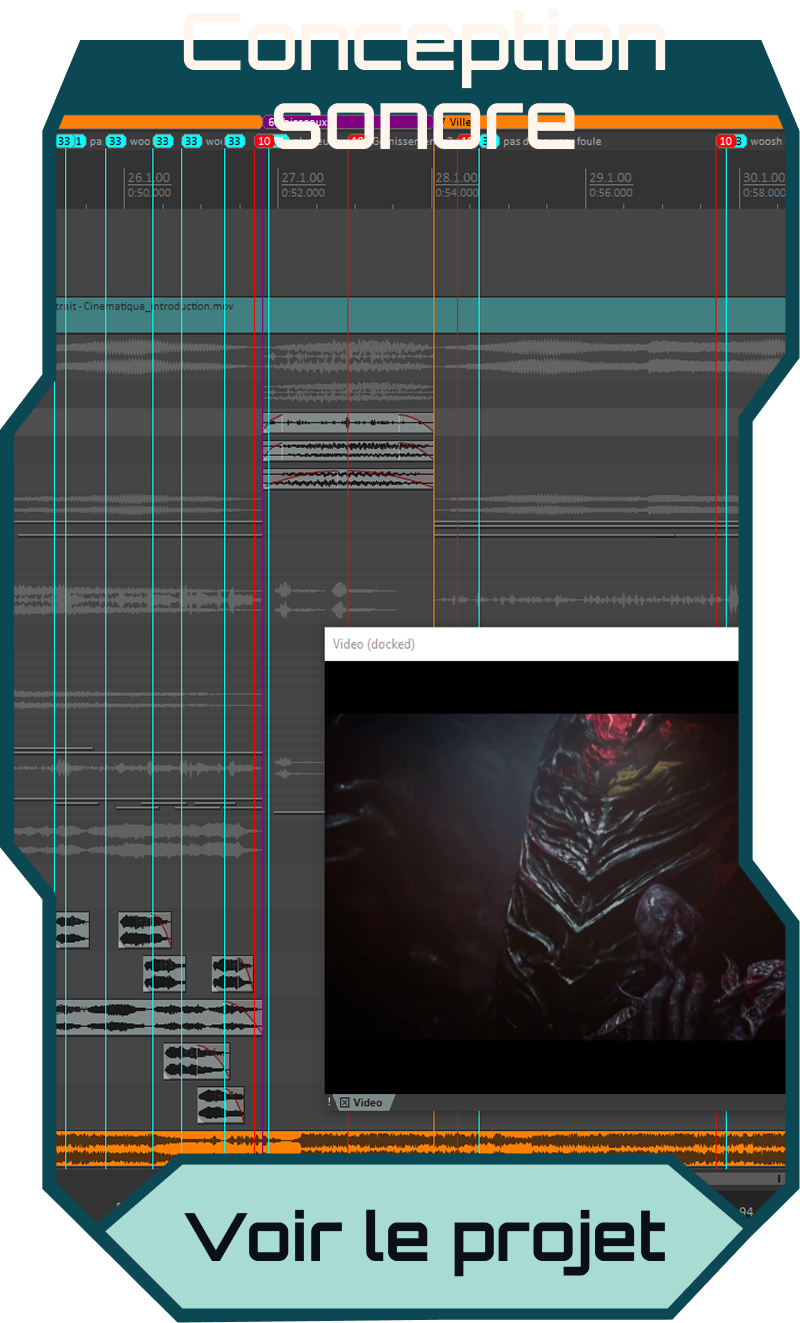Switch to the Video docker tab

(x=367, y=1103)
